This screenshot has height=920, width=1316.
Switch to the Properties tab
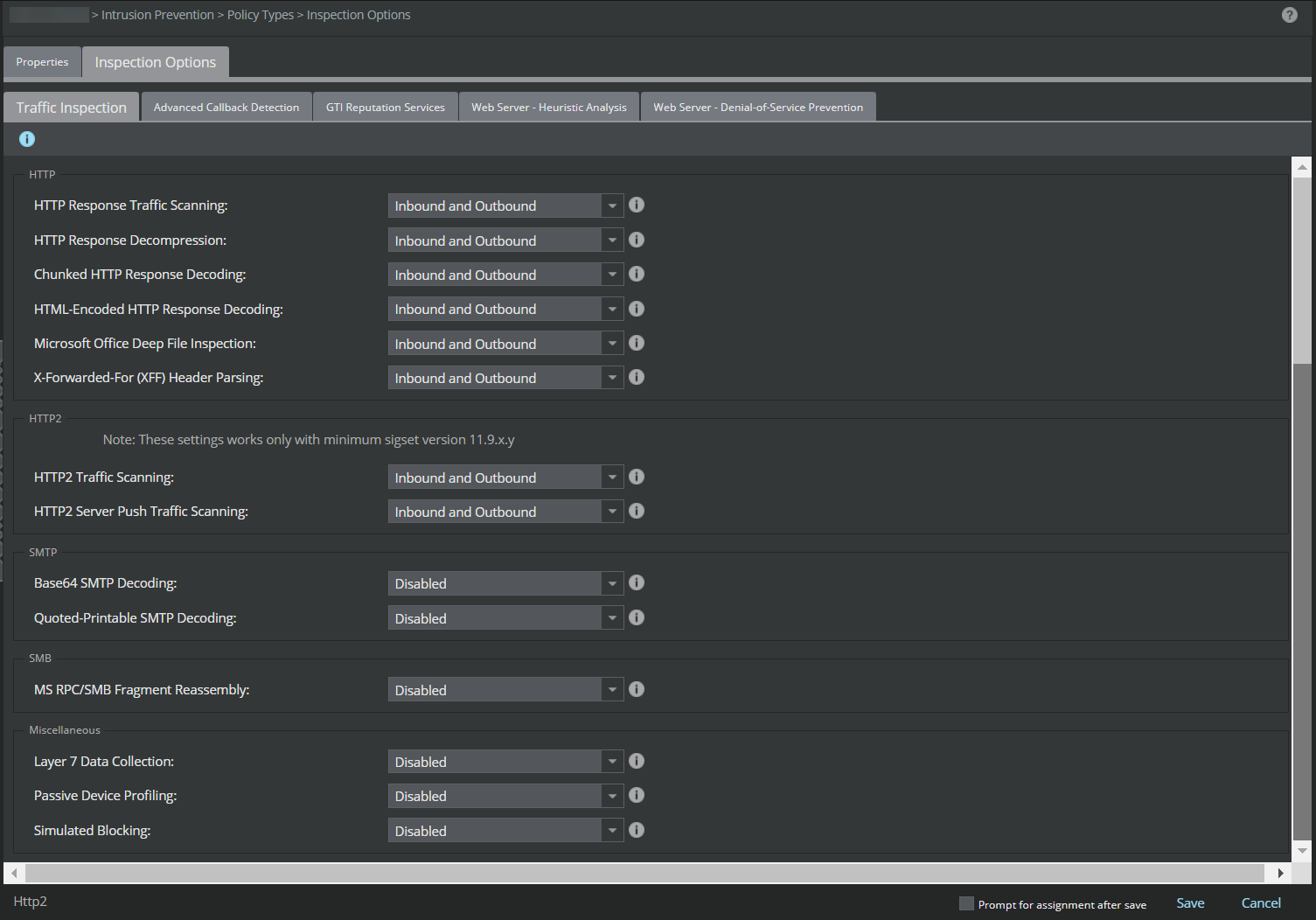coord(42,62)
